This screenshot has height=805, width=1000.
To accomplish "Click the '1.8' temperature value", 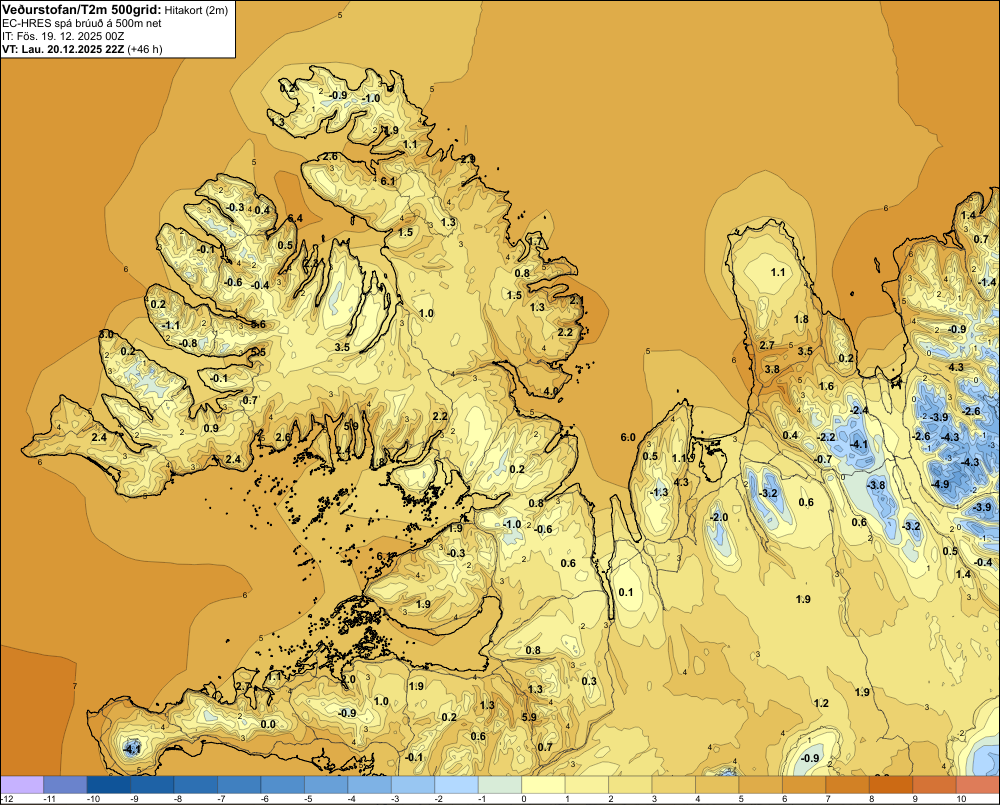I will [x=802, y=319].
